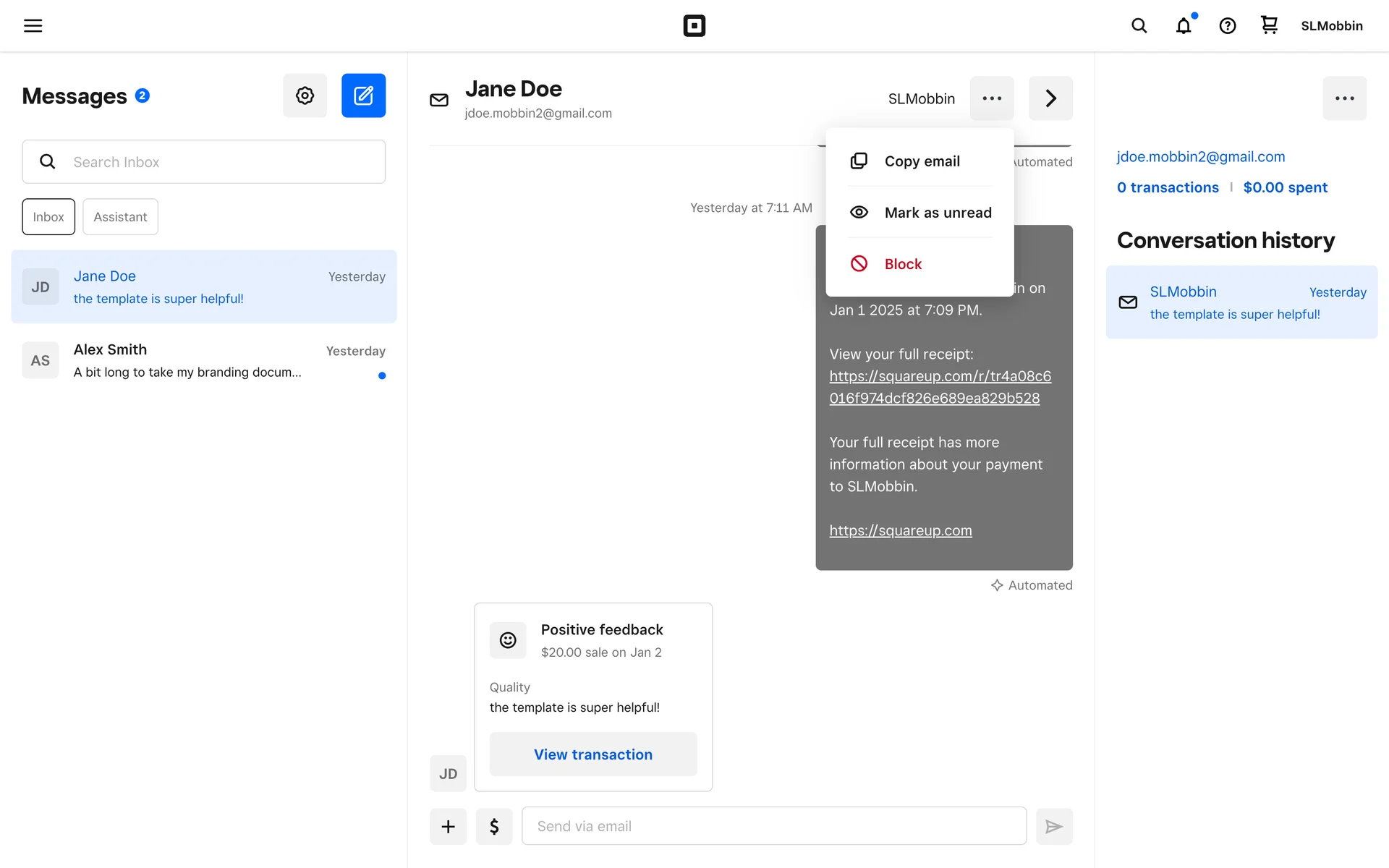Open the help question mark icon
1389x868 pixels.
[1227, 26]
